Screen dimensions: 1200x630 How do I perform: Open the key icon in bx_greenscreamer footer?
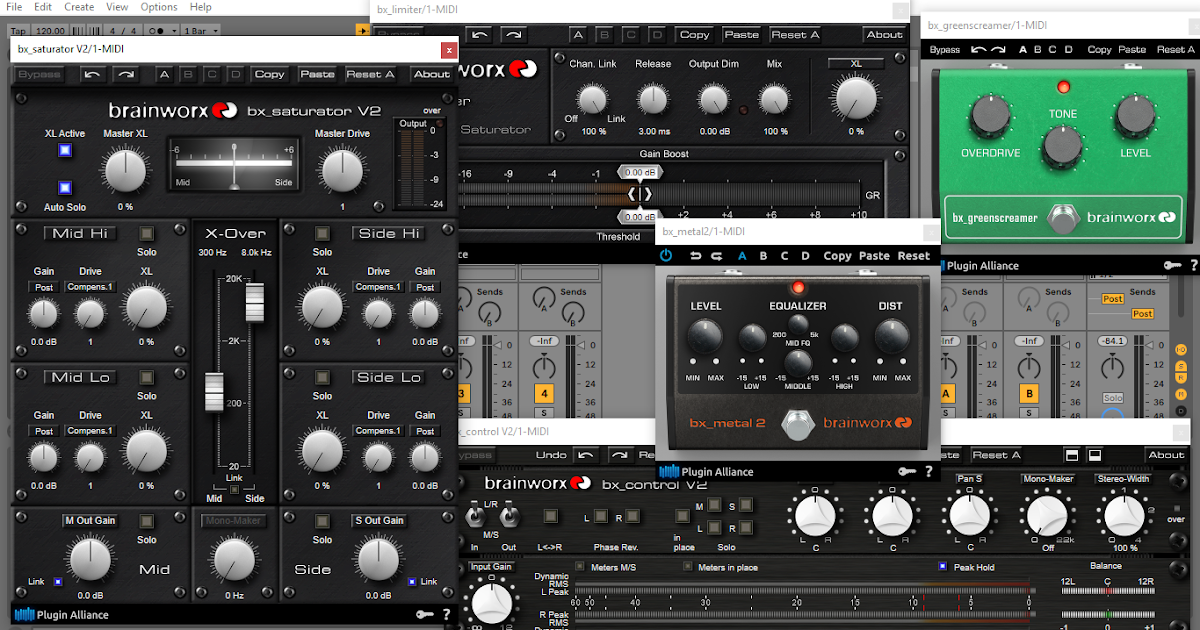[x=1172, y=265]
